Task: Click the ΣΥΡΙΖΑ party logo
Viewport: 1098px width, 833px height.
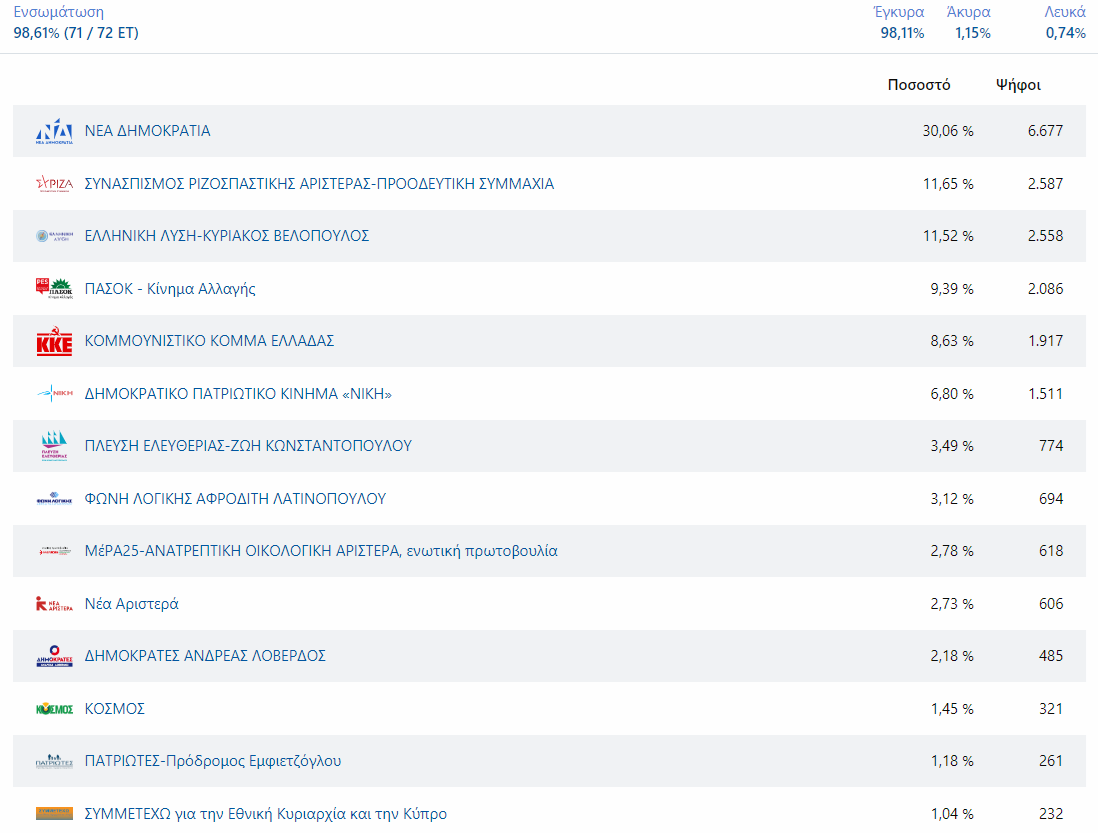Action: [x=55, y=183]
